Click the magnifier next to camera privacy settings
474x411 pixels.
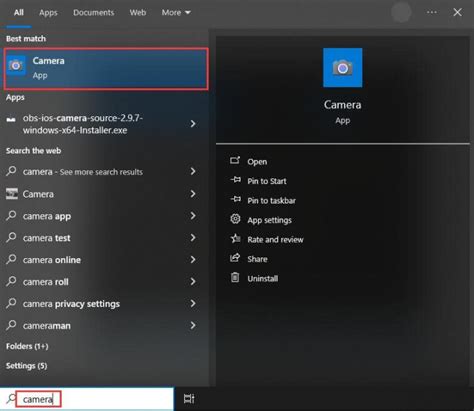[11, 303]
